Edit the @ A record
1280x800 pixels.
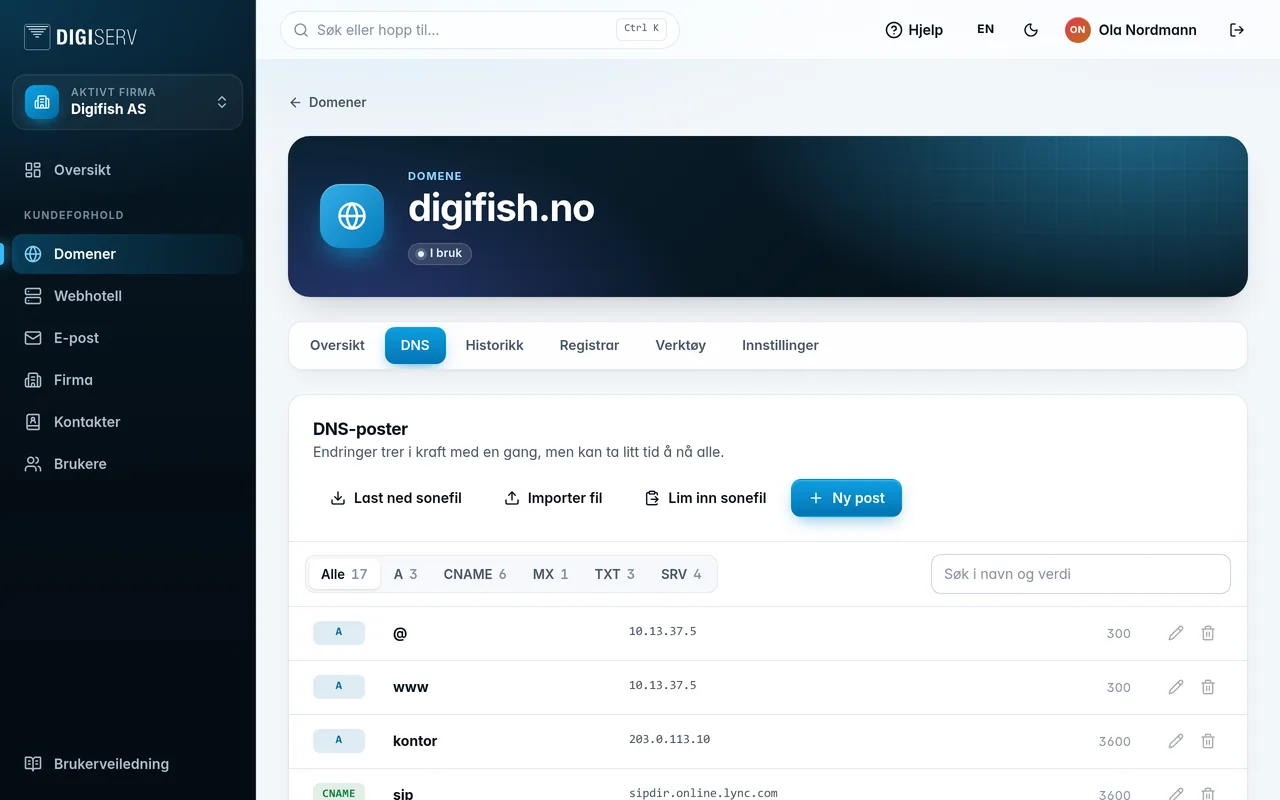click(1176, 633)
